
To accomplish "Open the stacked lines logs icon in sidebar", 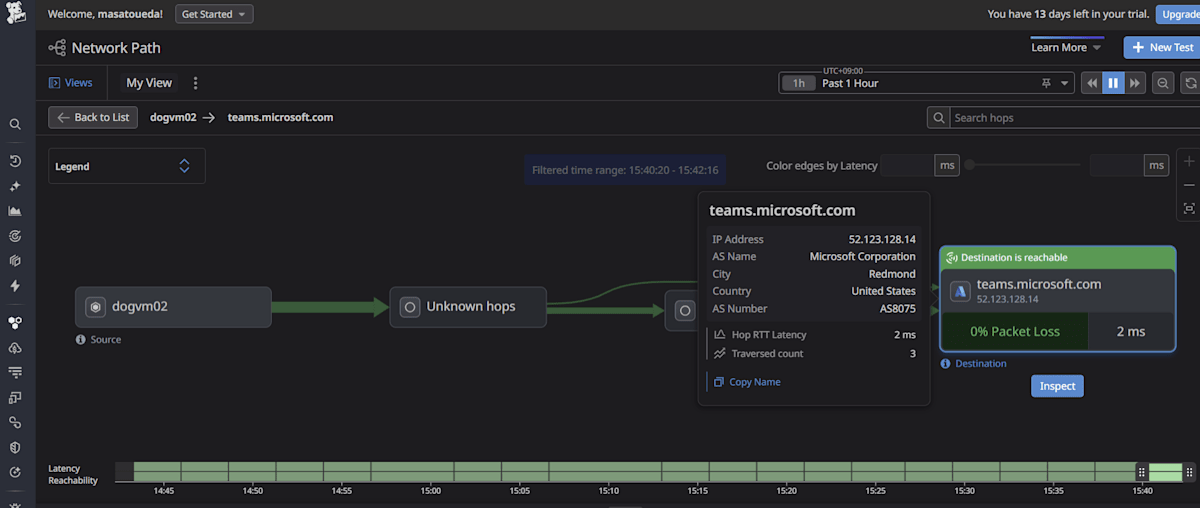I will point(15,372).
